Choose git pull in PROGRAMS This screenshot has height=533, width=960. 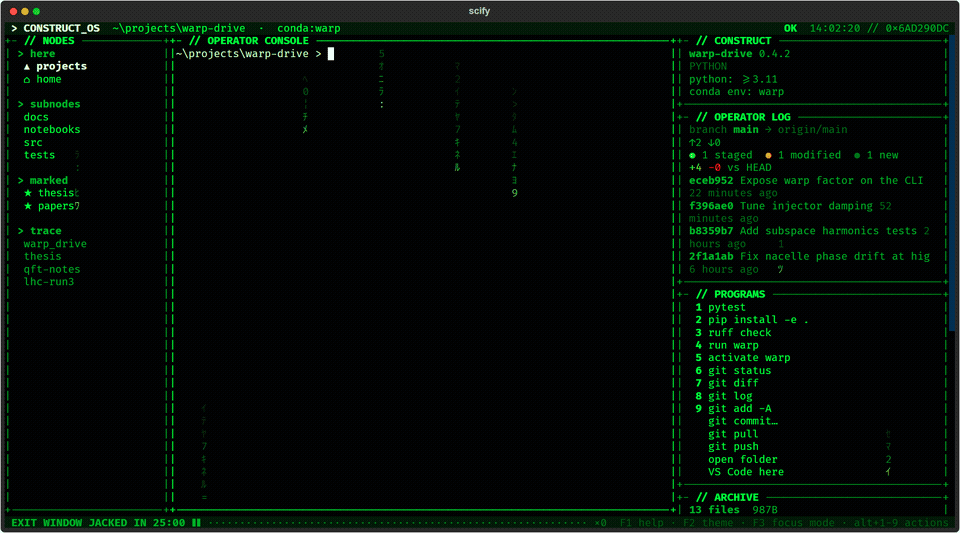pos(733,434)
